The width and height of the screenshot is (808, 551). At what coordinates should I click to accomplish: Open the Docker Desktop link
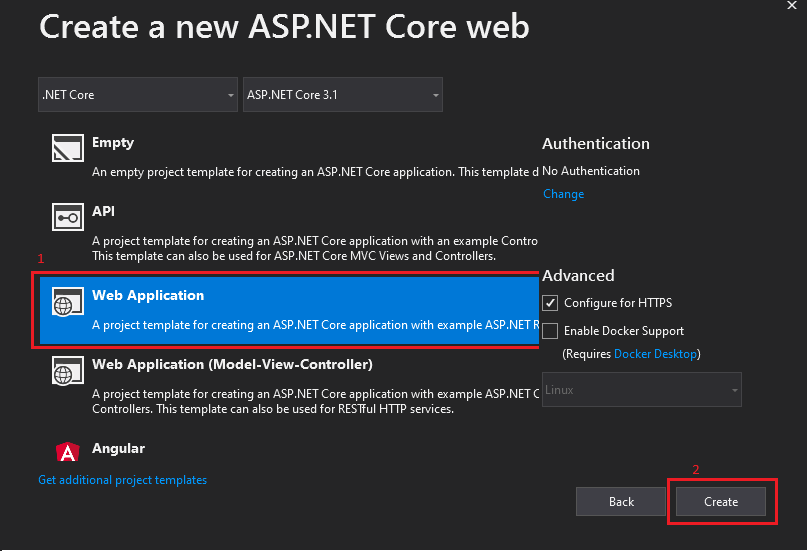point(655,354)
